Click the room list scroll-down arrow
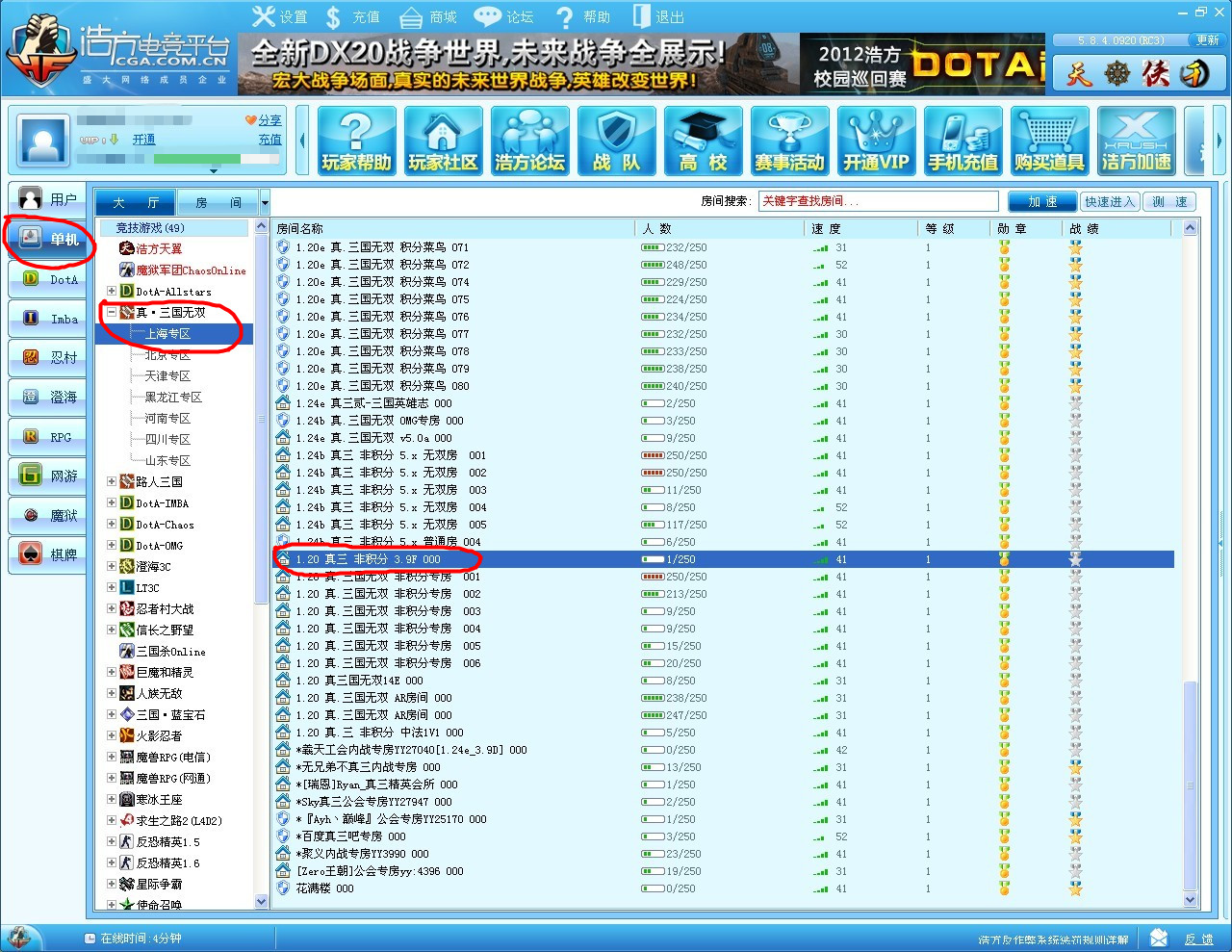 click(x=1191, y=900)
